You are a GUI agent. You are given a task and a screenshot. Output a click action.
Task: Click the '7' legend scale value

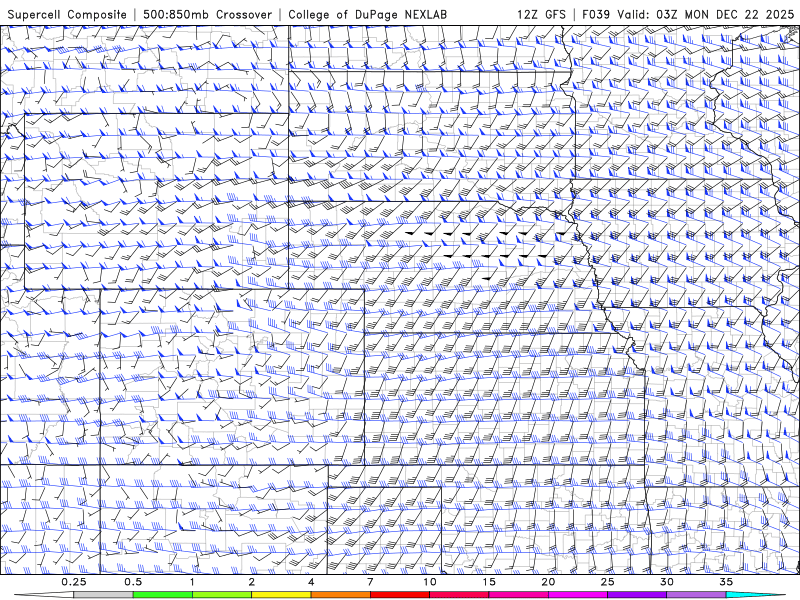pyautogui.click(x=370, y=582)
